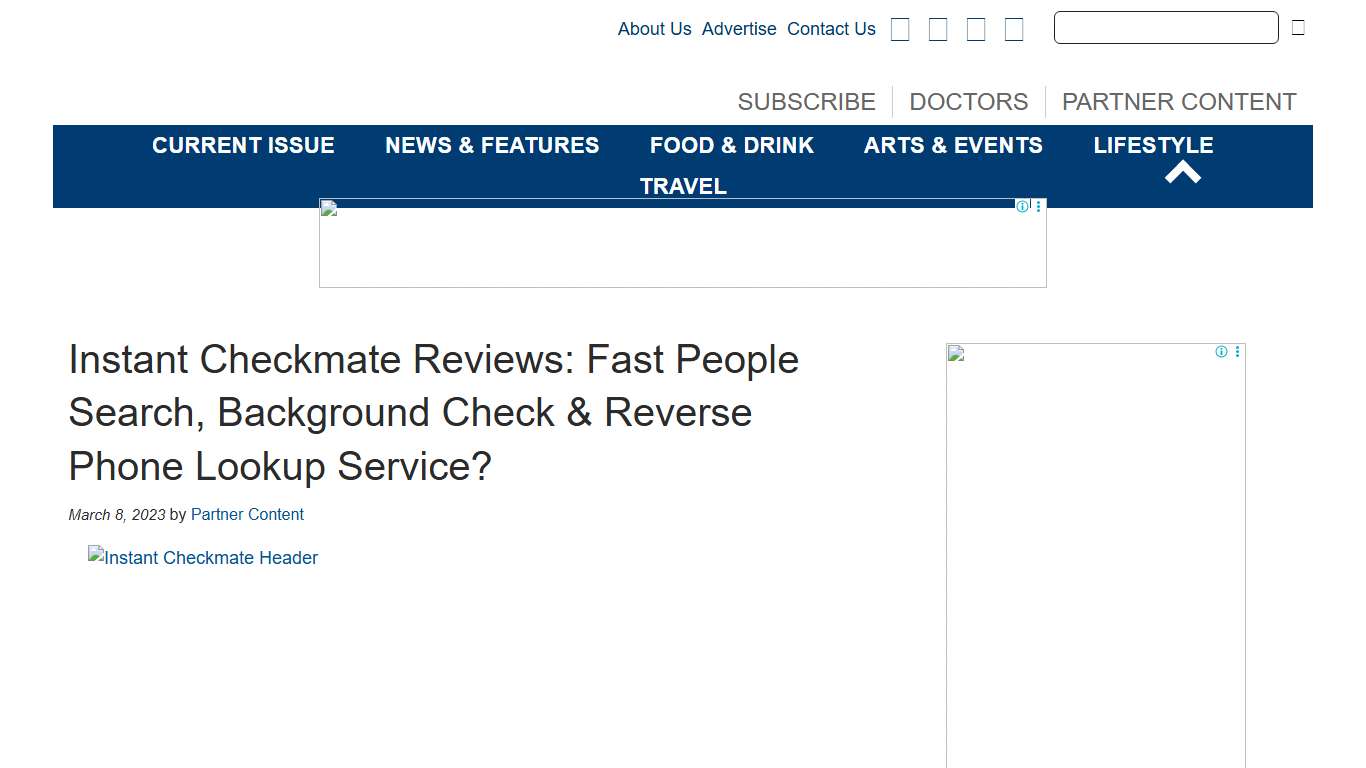The width and height of the screenshot is (1366, 768).
Task: Click the SUBSCRIBE link
Action: click(x=806, y=101)
